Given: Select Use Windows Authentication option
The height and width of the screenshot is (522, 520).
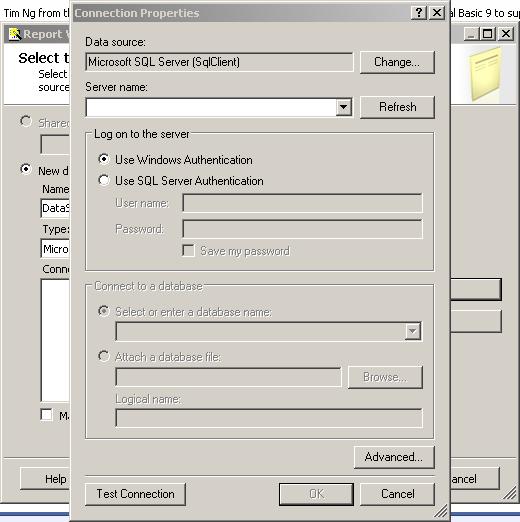Looking at the screenshot, I should tap(104, 159).
